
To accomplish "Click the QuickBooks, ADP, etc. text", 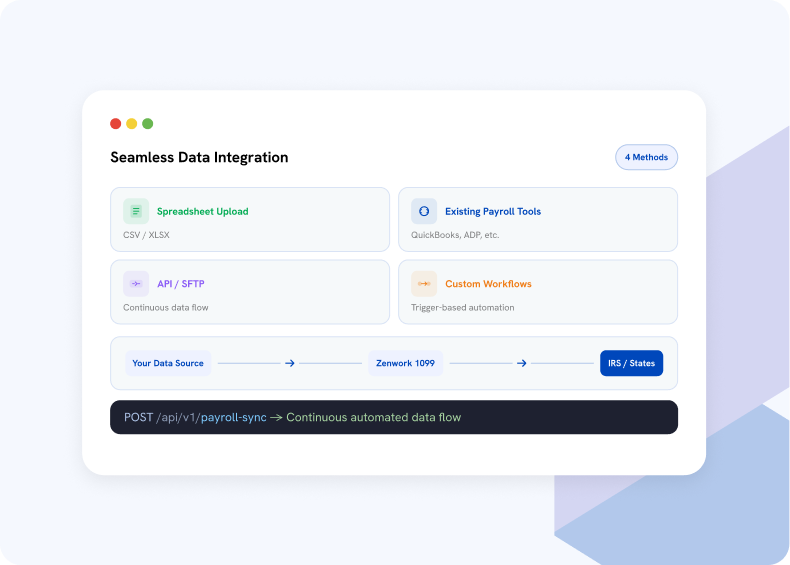I will 455,235.
